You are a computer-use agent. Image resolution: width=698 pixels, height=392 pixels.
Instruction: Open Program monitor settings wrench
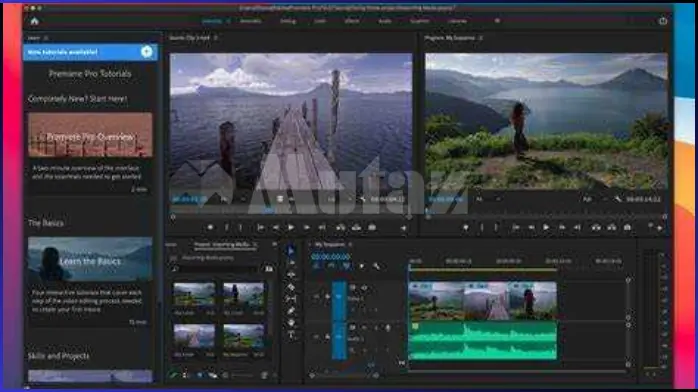(x=618, y=199)
